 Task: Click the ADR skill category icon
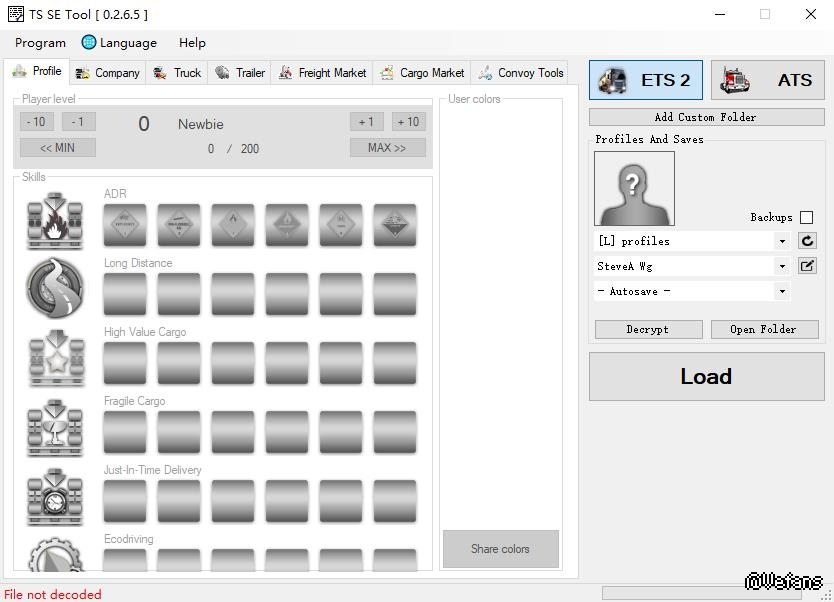(x=55, y=221)
